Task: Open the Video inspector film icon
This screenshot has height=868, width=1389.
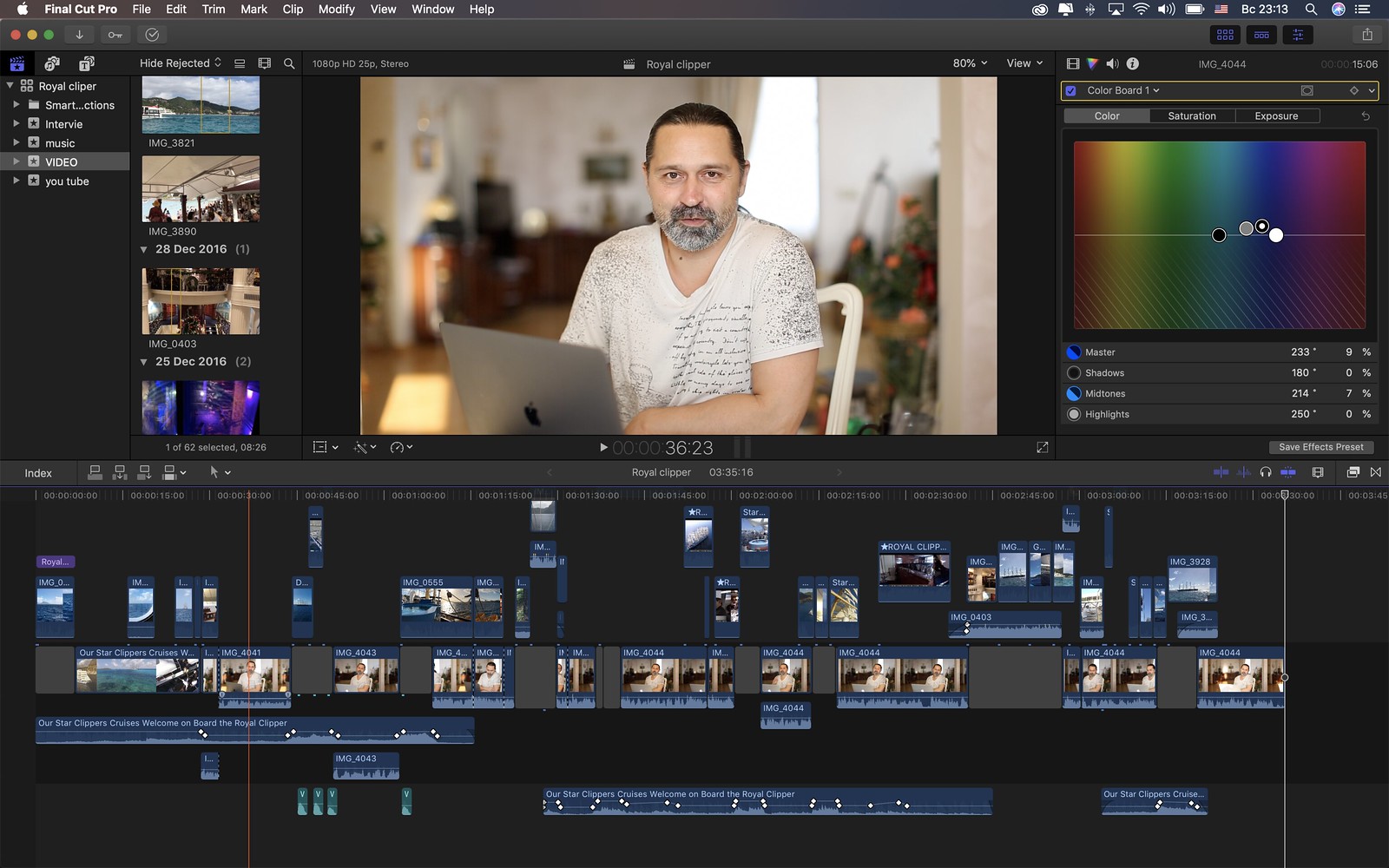Action: coord(1073,63)
